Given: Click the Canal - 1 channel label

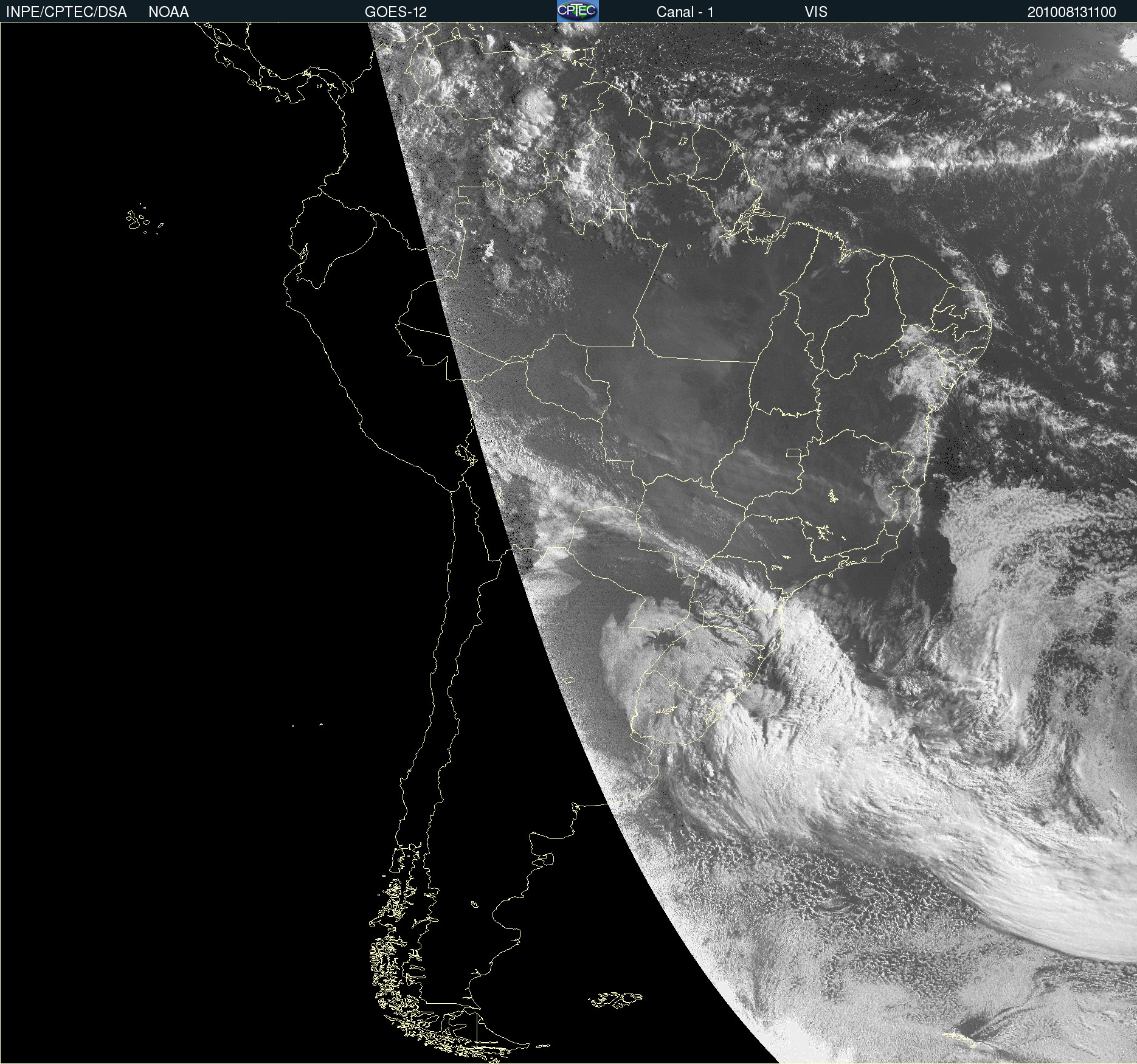Looking at the screenshot, I should 685,12.
